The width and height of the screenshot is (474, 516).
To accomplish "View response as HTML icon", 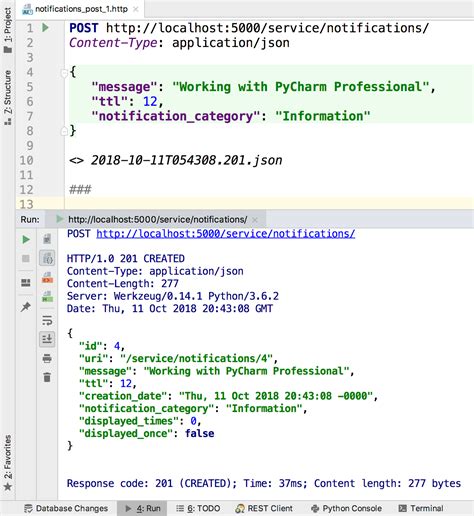I will 47,297.
